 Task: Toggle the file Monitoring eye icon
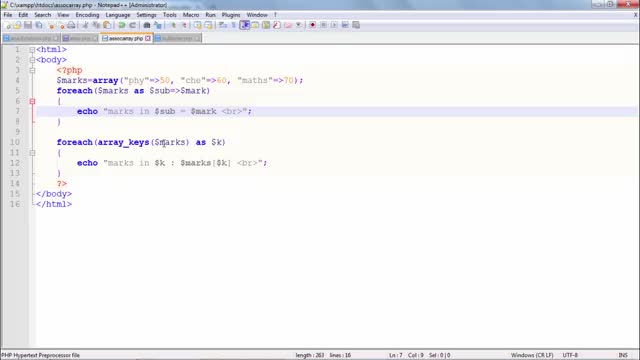pos(299,25)
